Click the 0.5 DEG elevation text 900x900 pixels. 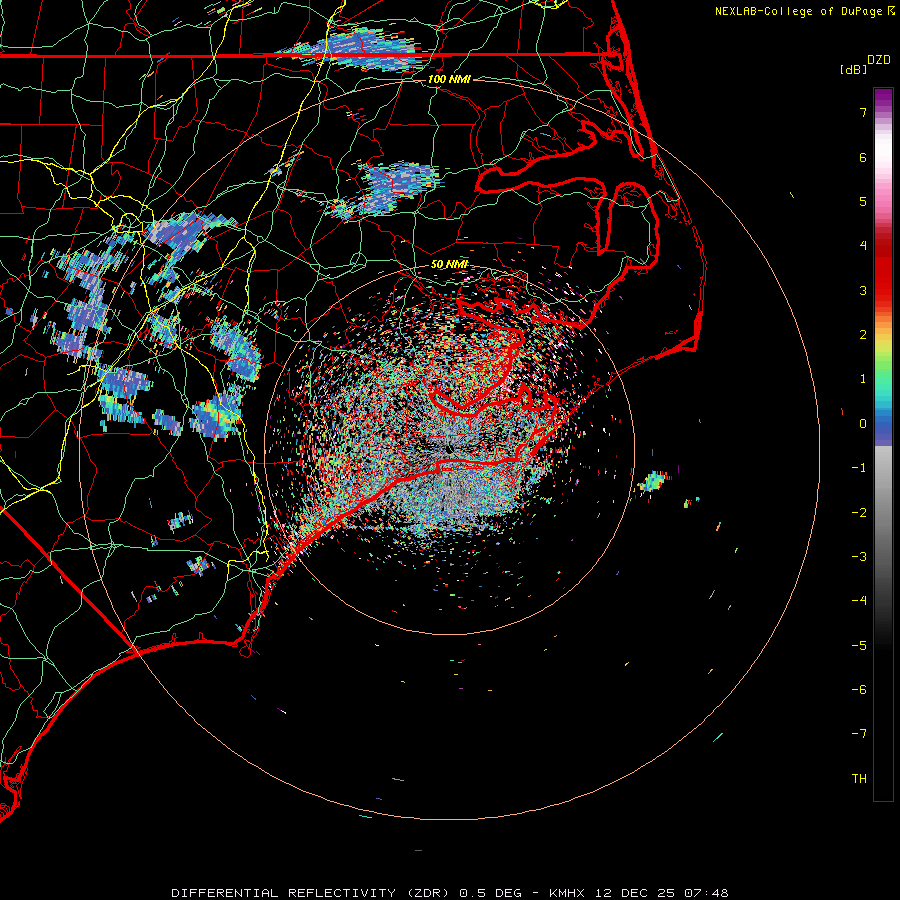coord(491,893)
